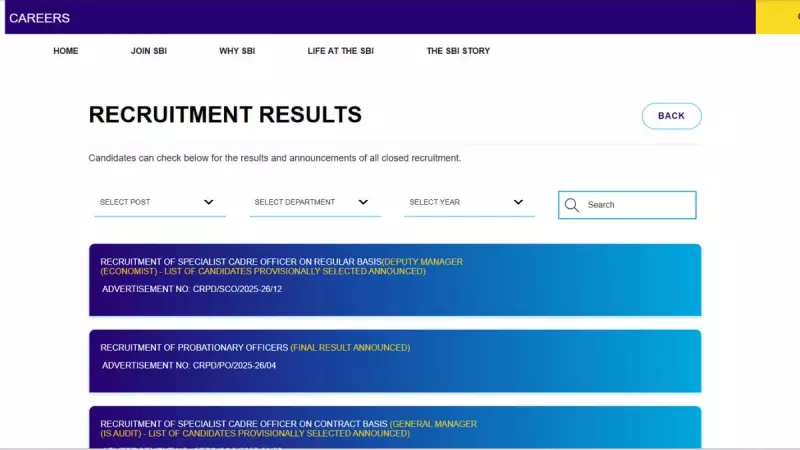The height and width of the screenshot is (450, 800).
Task: Select the Why SBI menu item
Action: pos(237,51)
